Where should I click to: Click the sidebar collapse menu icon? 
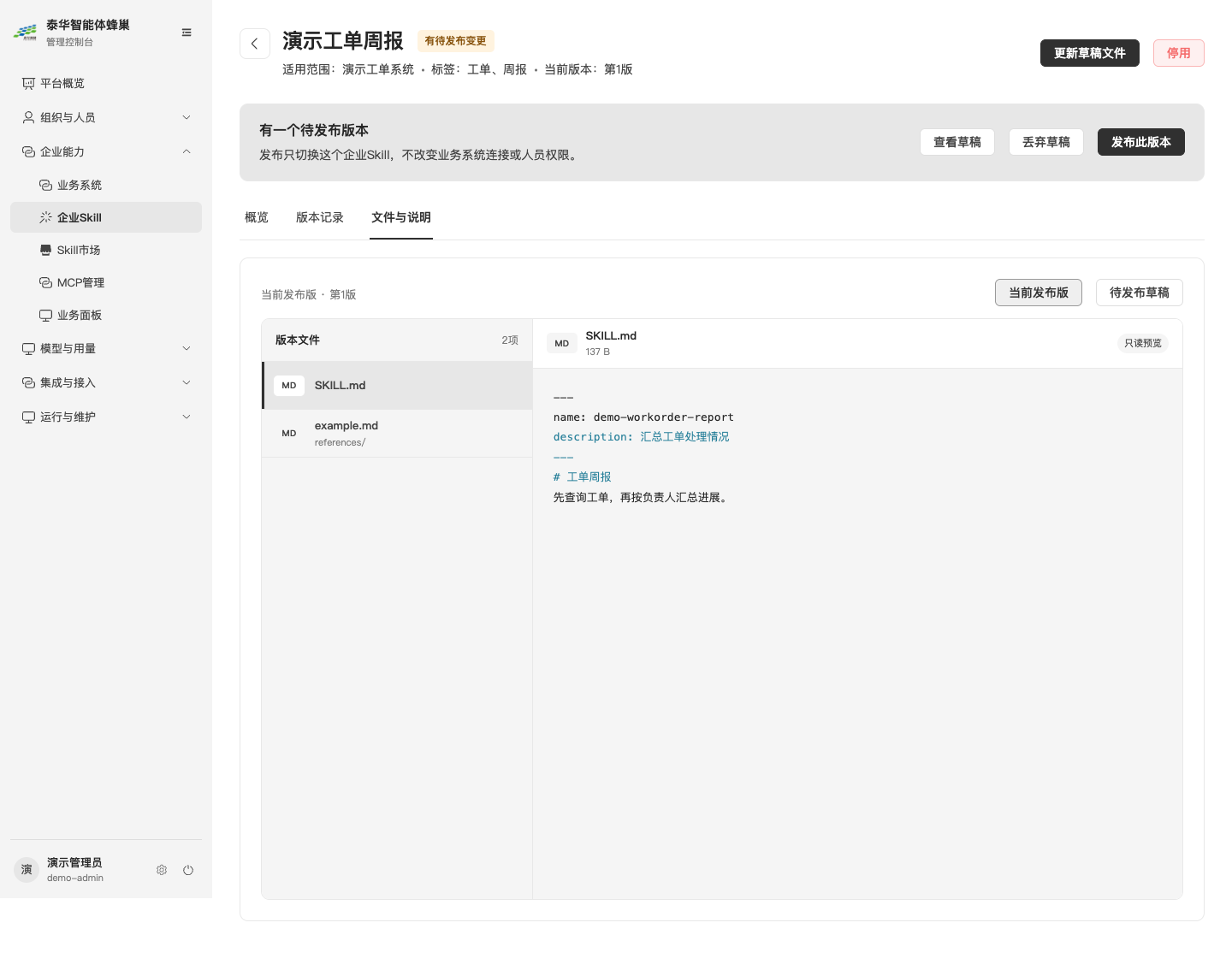tap(187, 33)
